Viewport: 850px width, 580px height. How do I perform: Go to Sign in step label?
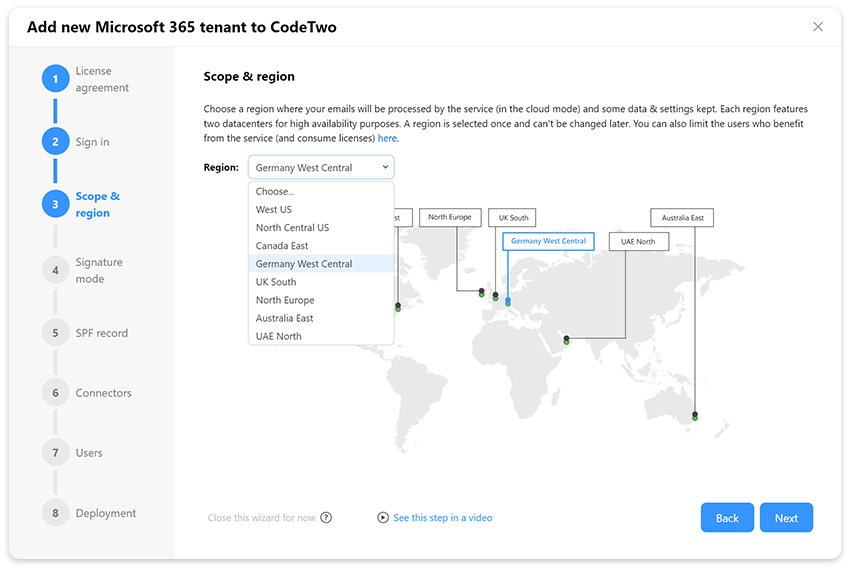[92, 142]
